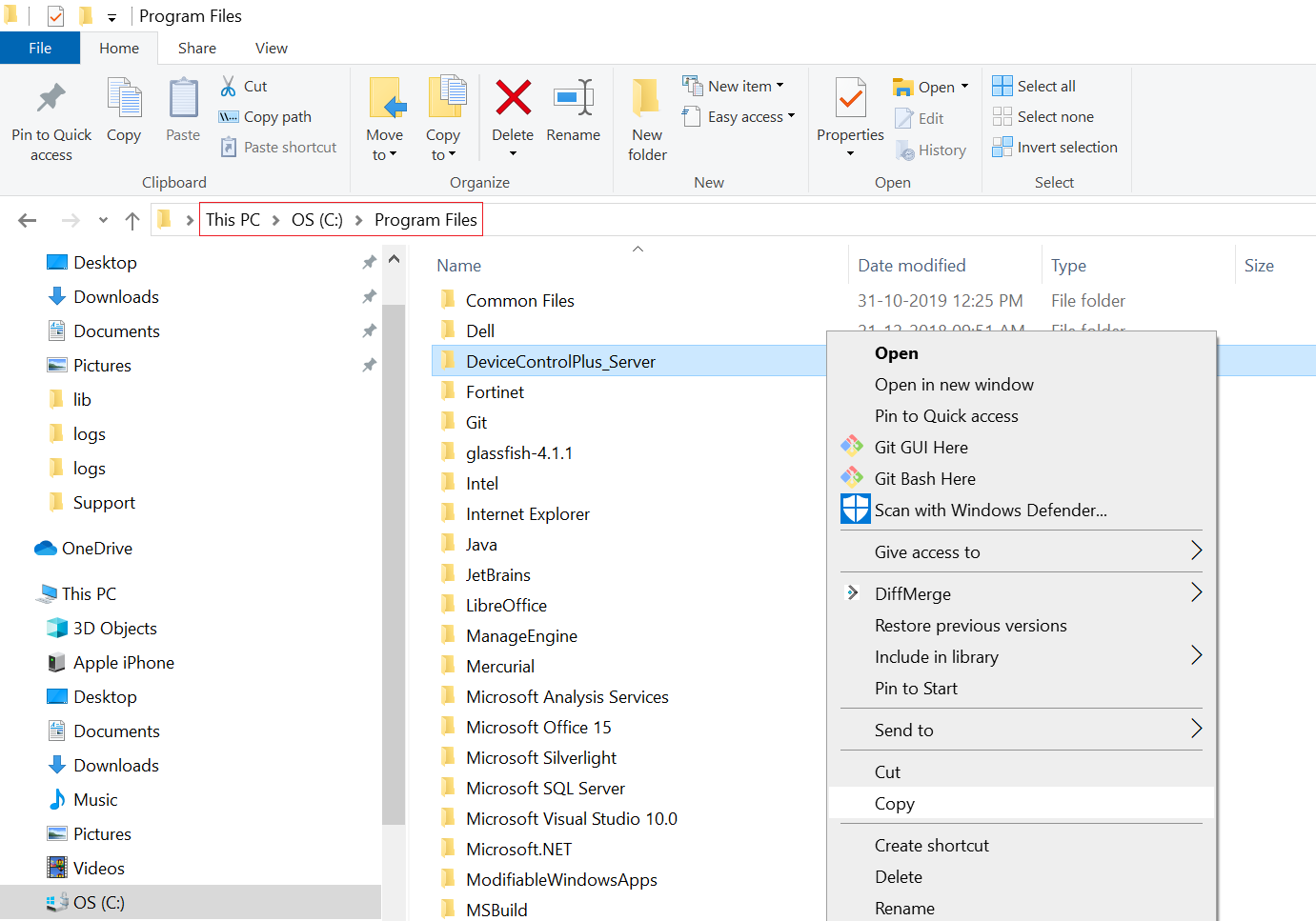
Task: Open 3D Objects under This PC
Action: [114, 628]
